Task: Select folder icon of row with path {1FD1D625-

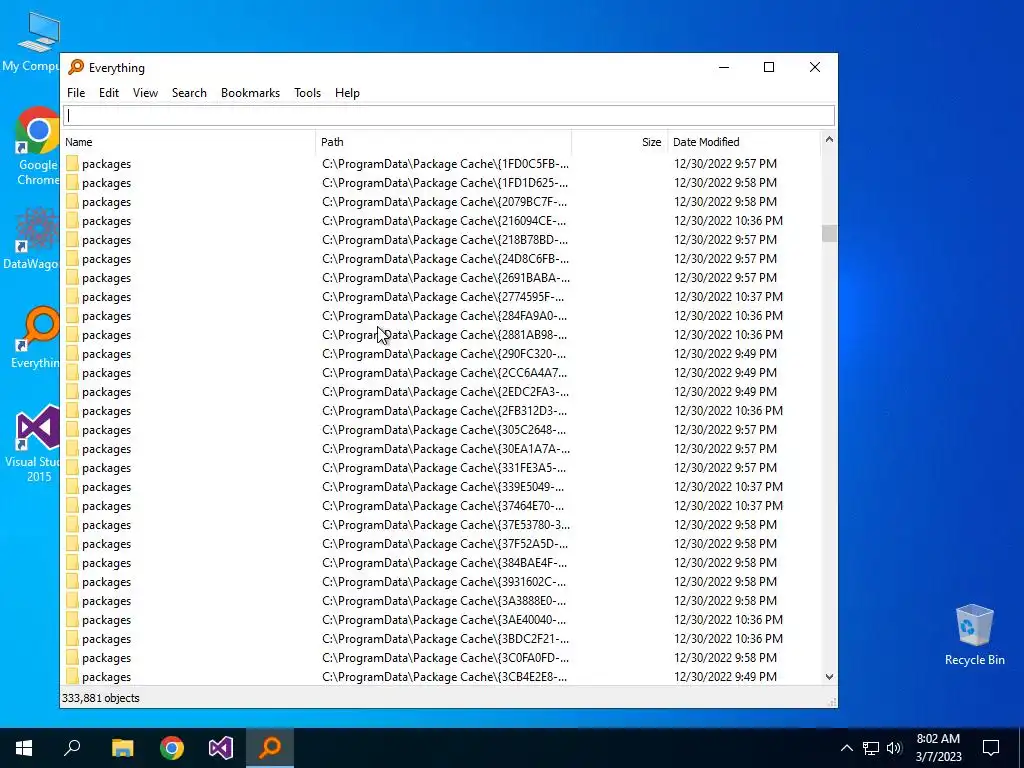Action: (72, 182)
